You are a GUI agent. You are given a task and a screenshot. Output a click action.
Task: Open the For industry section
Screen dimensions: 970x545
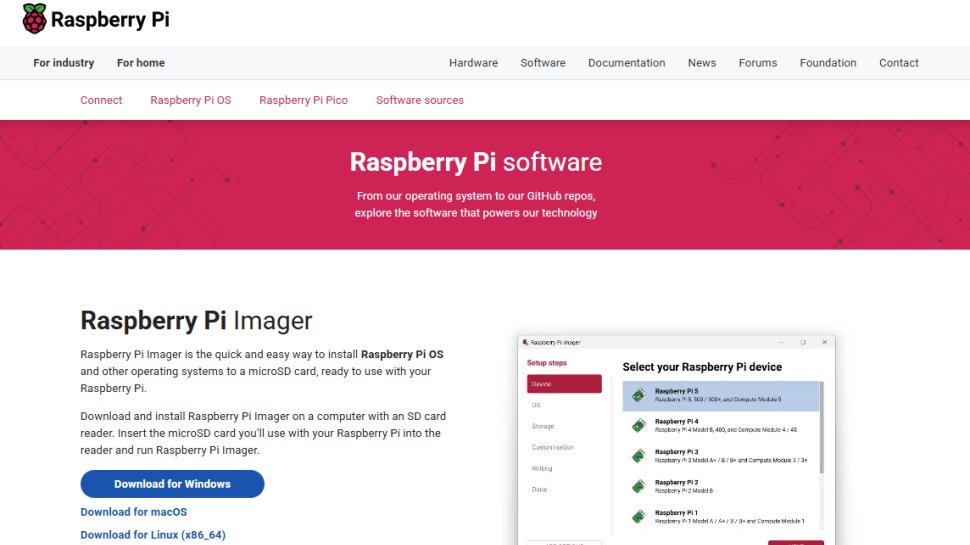pos(64,62)
